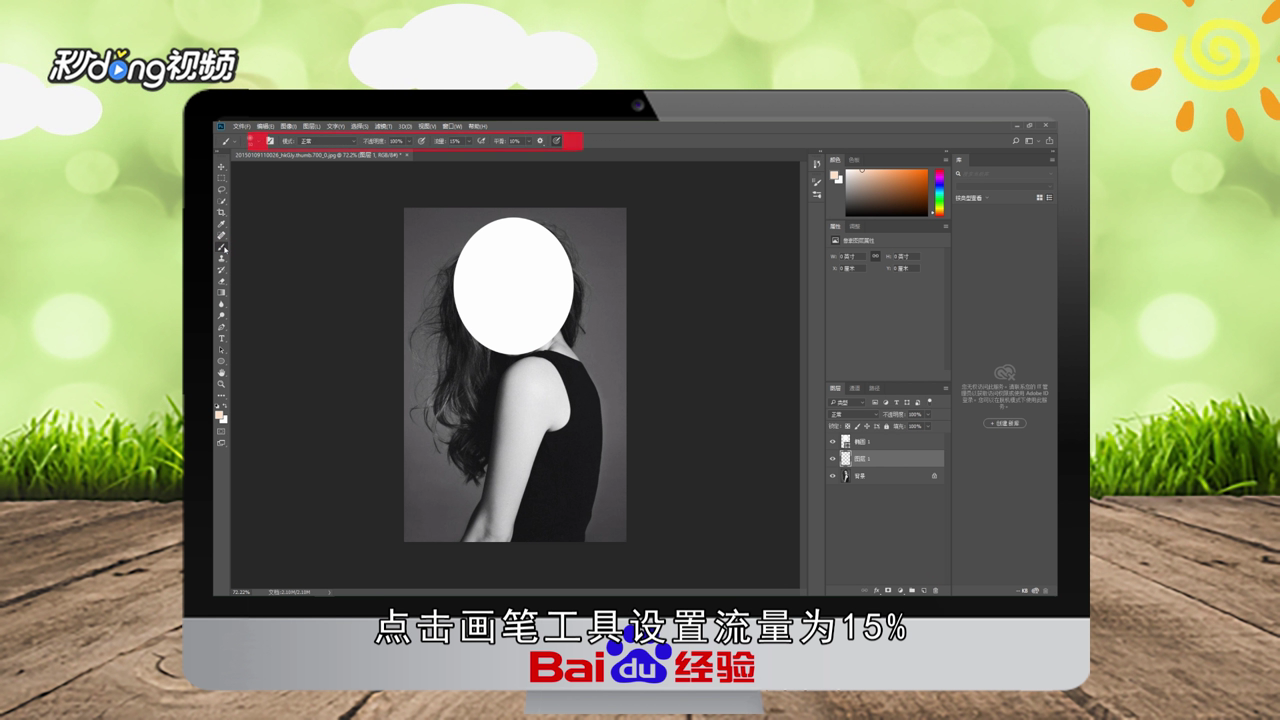This screenshot has height=720, width=1280.
Task: Select the Quick Selection tool
Action: click(221, 201)
